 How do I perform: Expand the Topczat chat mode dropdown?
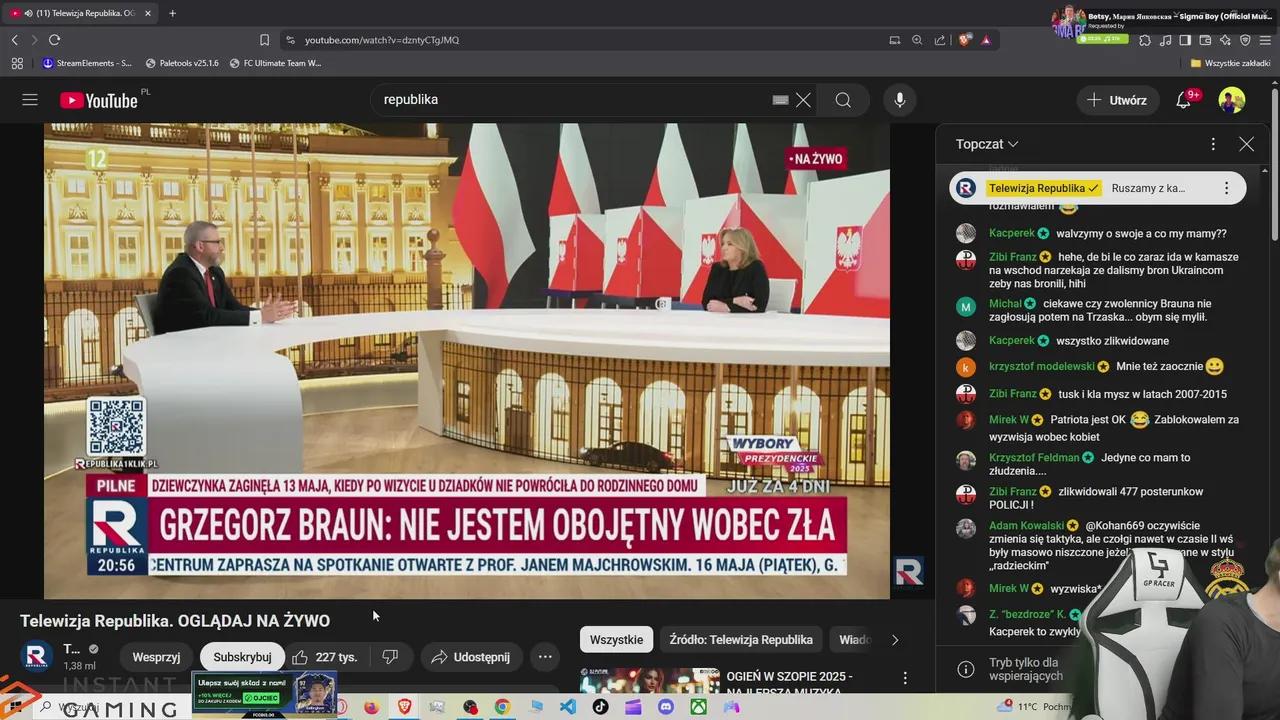pos(987,144)
